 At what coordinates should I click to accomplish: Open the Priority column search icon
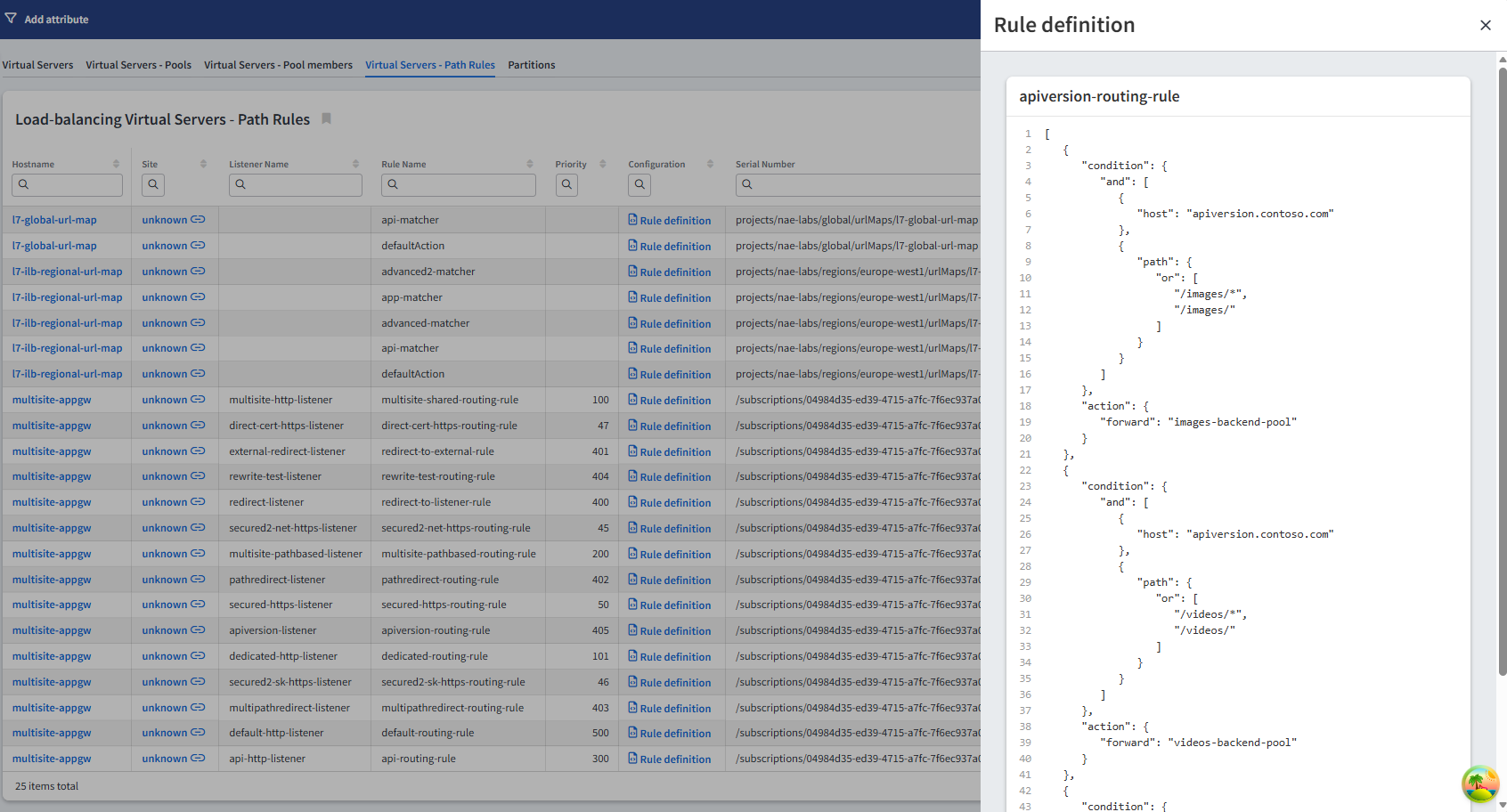566,184
